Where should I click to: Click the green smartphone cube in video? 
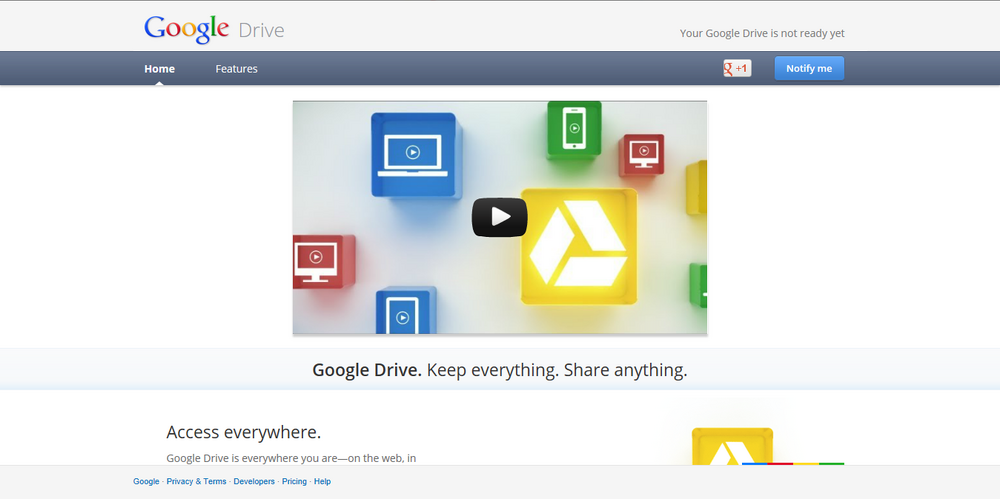[x=574, y=129]
